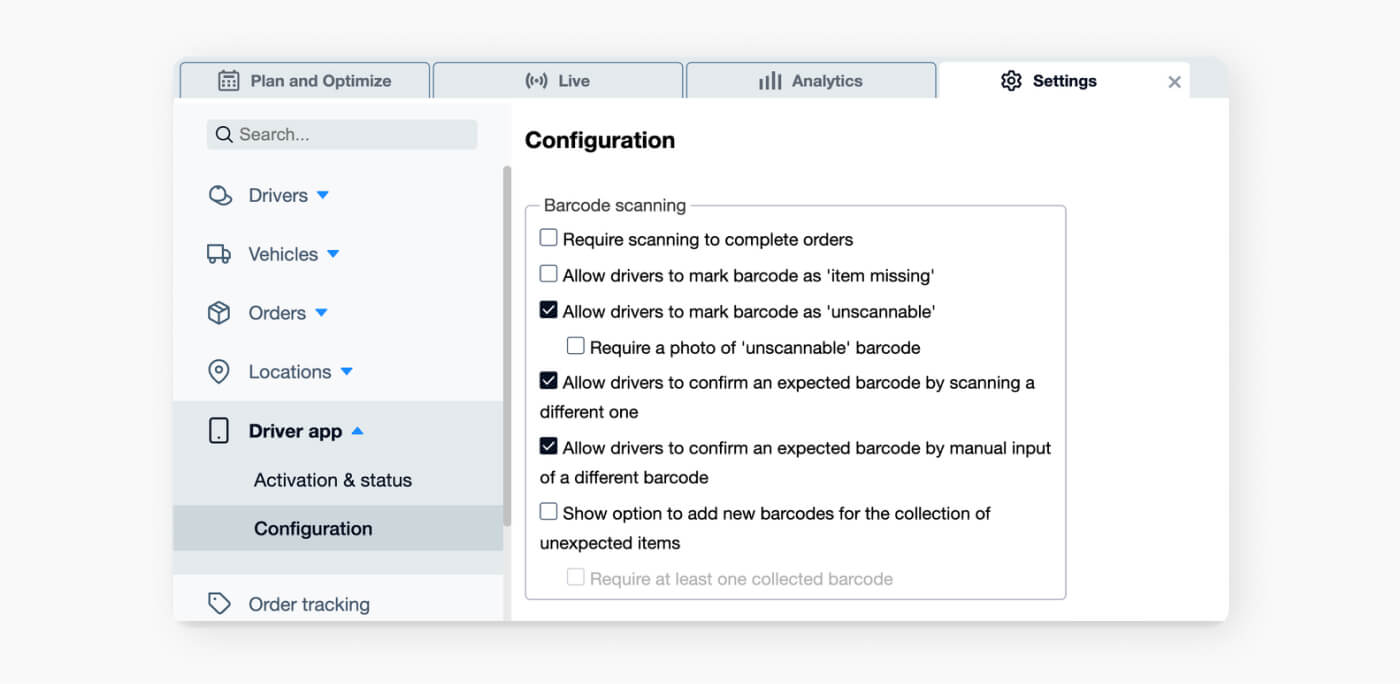This screenshot has height=684, width=1400.
Task: Open the Live tab
Action: click(x=558, y=81)
